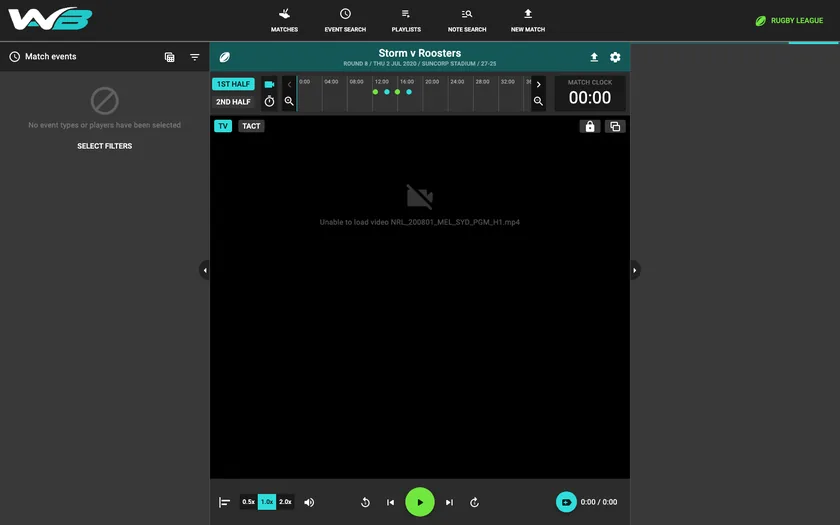
Task: Open the filter icon in Match events panel
Action: (194, 57)
